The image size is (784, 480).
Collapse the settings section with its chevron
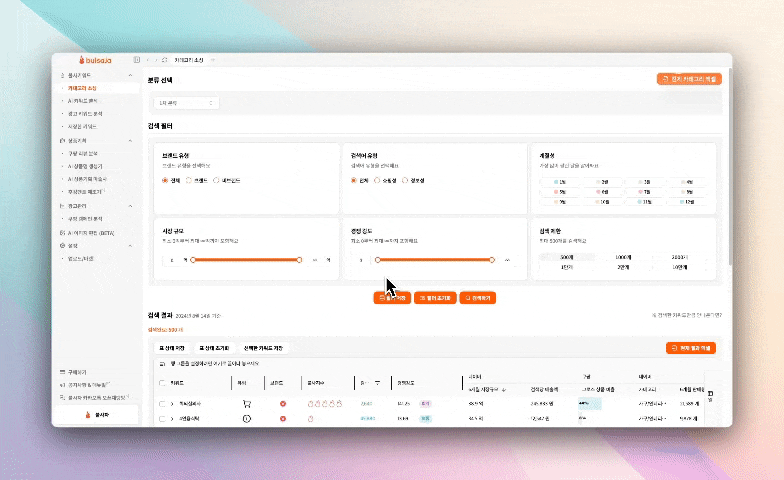(x=130, y=246)
